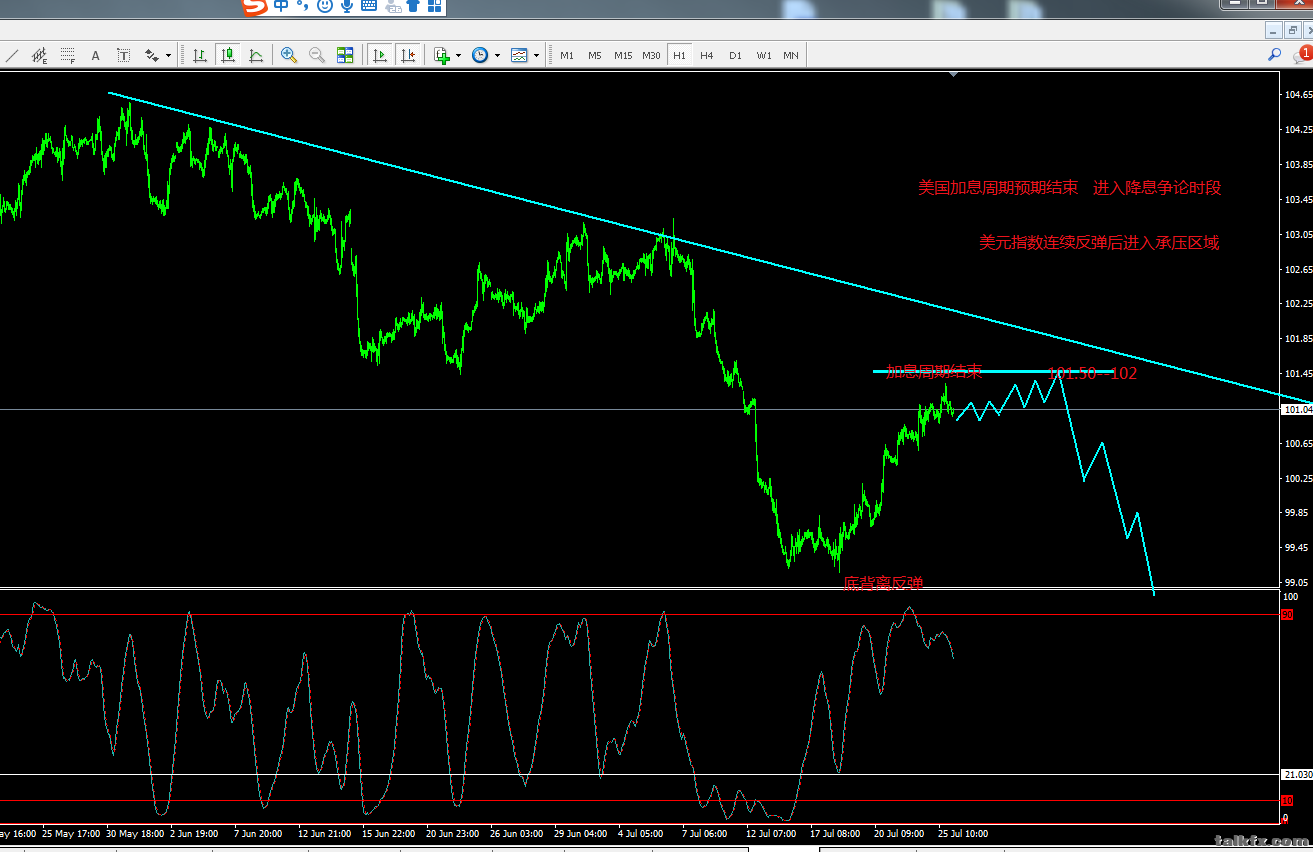This screenshot has height=852, width=1313.
Task: Click the '12 Jul 07:00' time label
Action: [x=771, y=833]
